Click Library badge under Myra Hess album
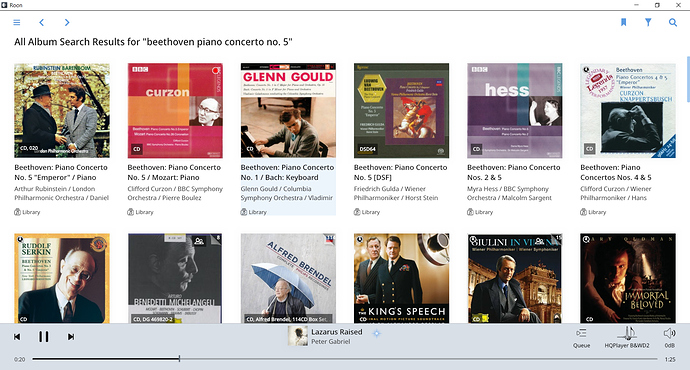The height and width of the screenshot is (370, 690). (480, 212)
